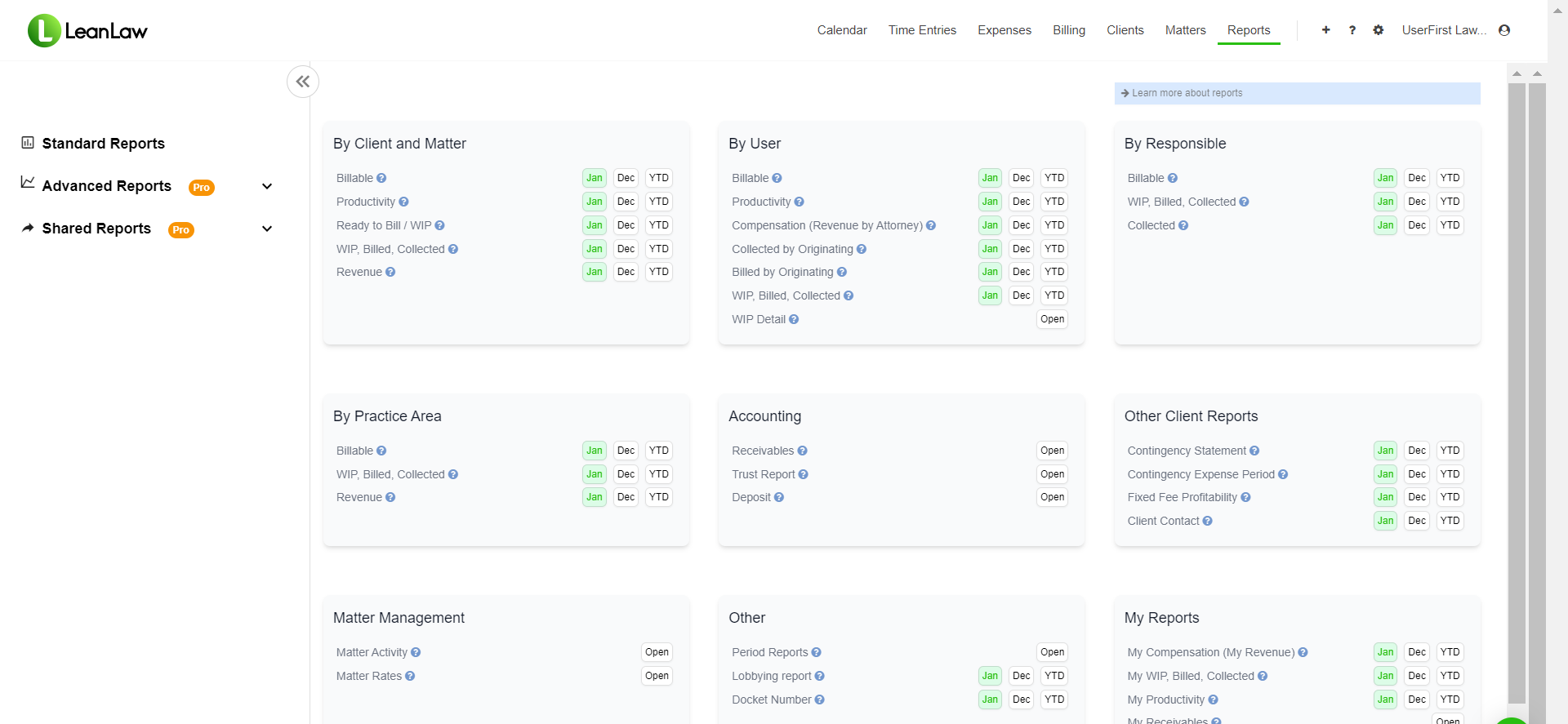Run Client and Matter Productivity report for Dec
The width and height of the screenshot is (1568, 724).
626,202
